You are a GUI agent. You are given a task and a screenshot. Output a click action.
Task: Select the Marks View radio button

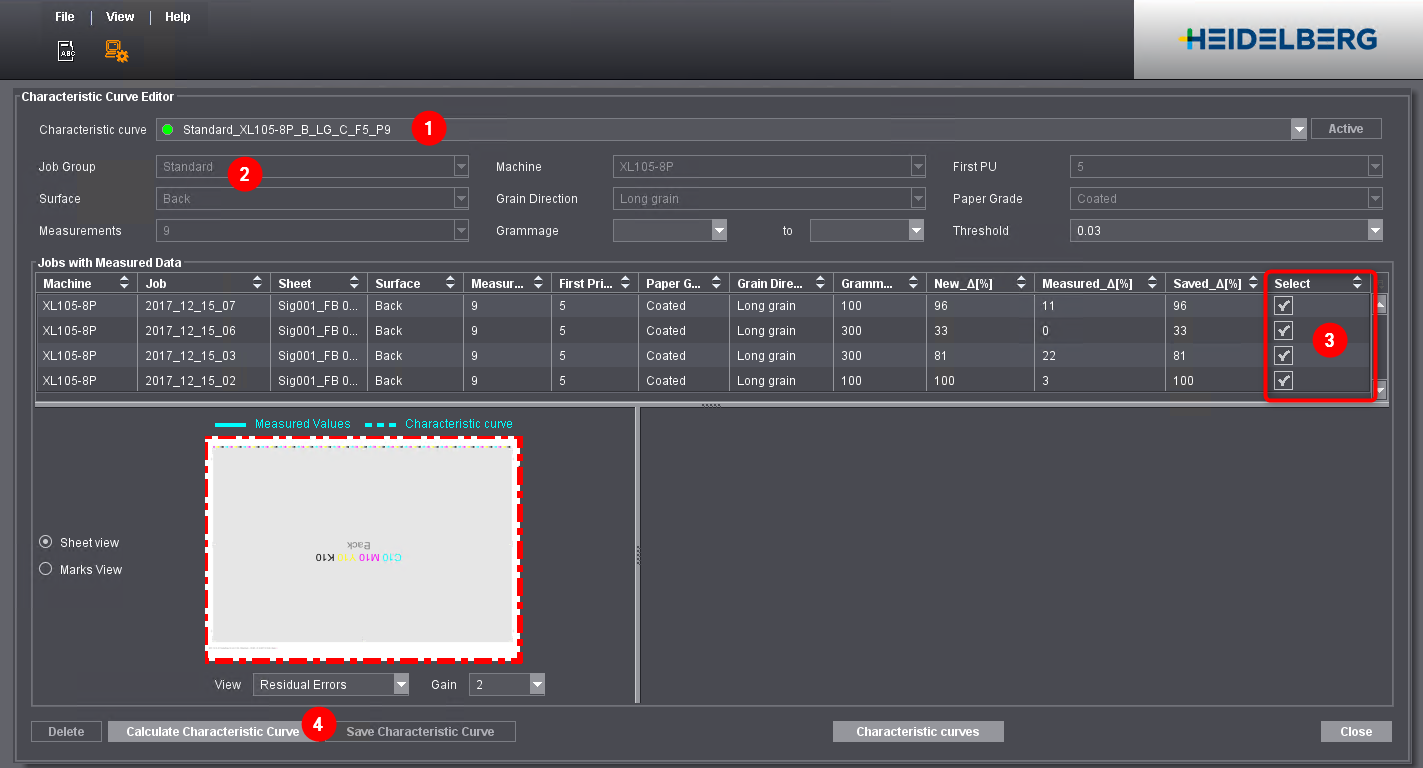click(45, 569)
